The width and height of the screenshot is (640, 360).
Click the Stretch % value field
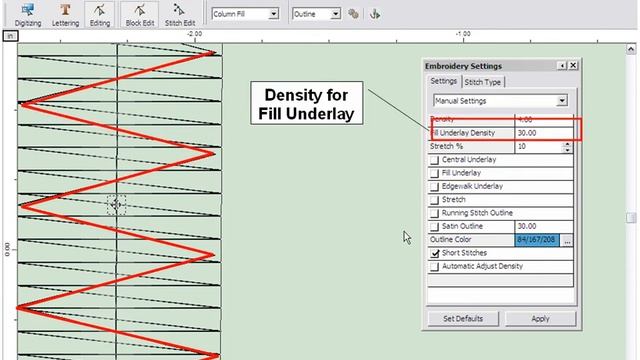[x=539, y=147]
